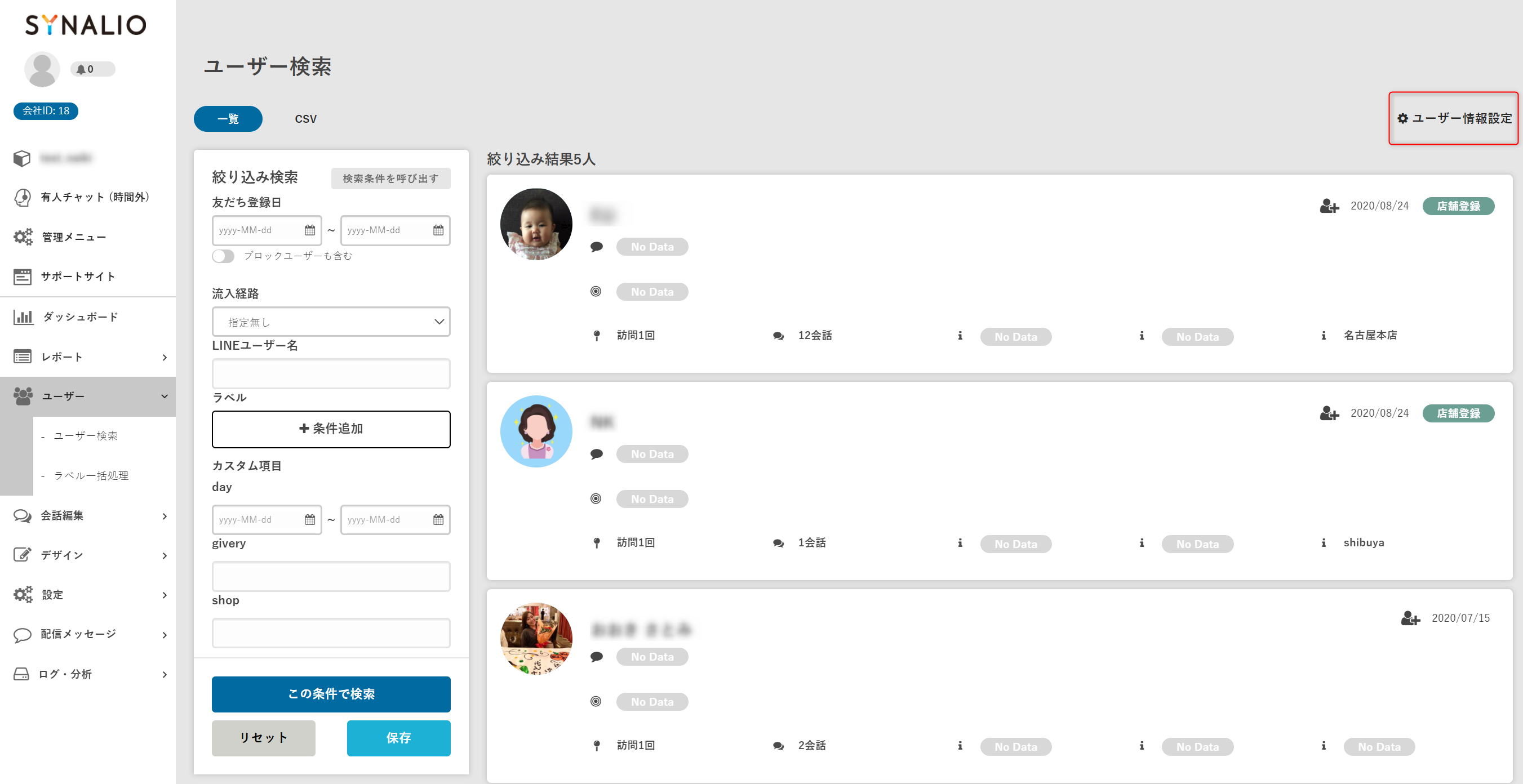The height and width of the screenshot is (784, 1523).
Task: Click the ログ・分析 drive icon
Action: 21,674
